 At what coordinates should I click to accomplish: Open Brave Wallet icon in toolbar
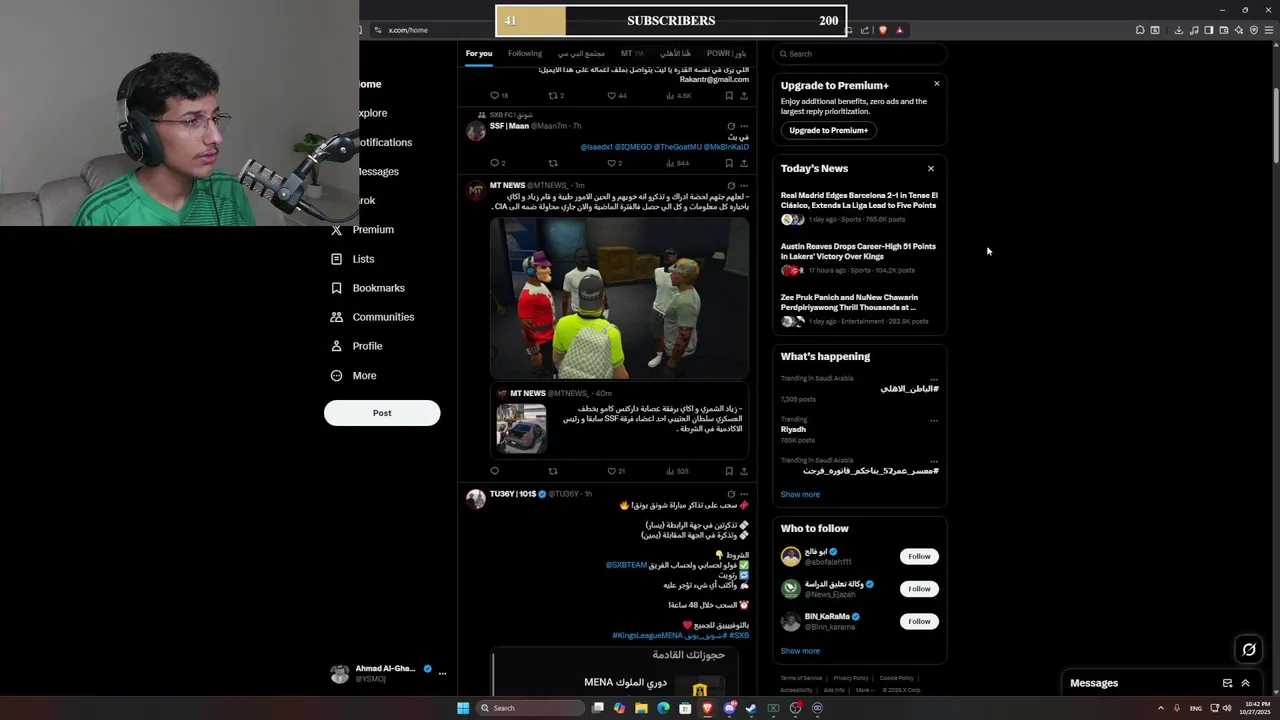pos(1224,30)
